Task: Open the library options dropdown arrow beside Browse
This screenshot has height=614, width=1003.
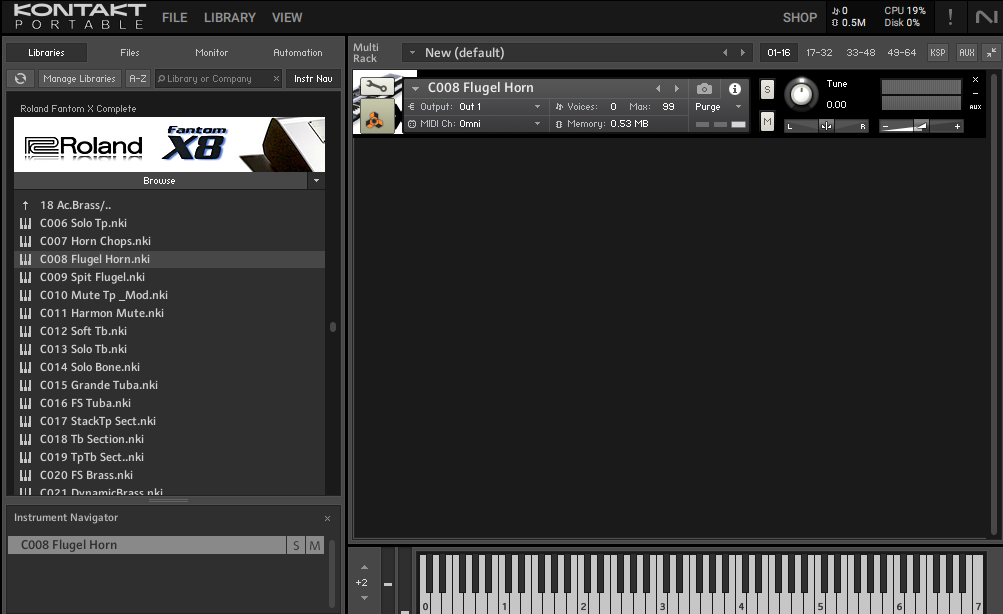Action: pos(316,181)
